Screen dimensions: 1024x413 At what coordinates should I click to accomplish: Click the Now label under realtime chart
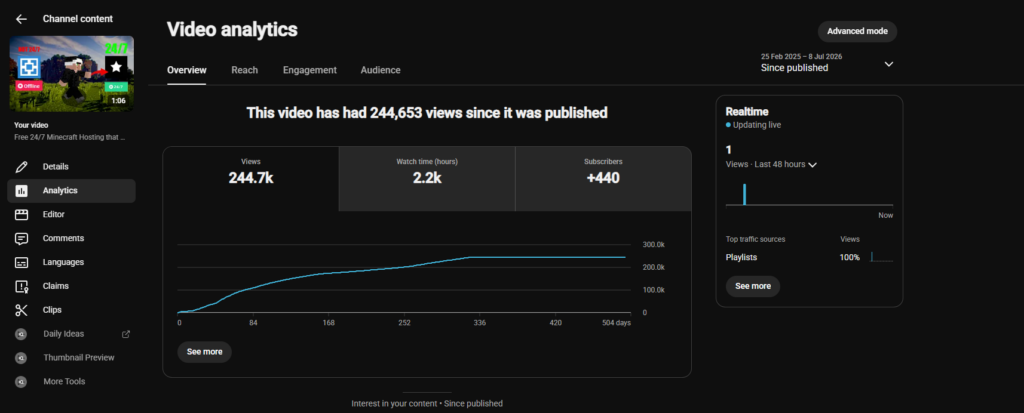886,216
